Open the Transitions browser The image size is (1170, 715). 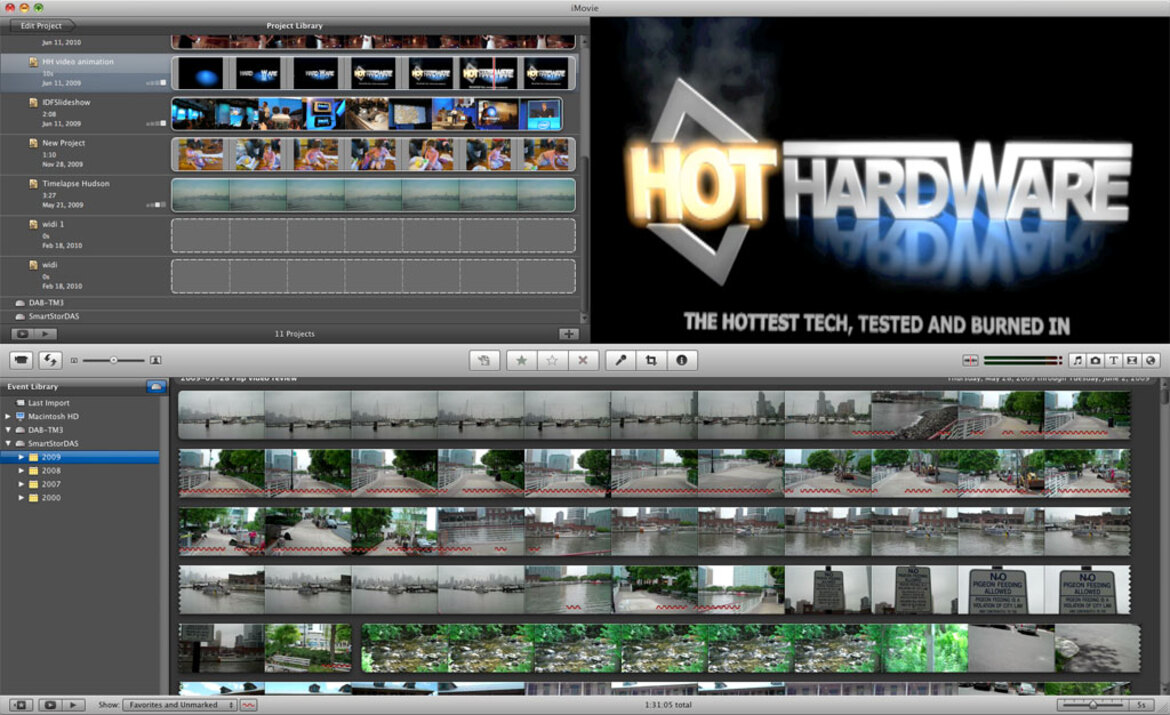click(x=1132, y=360)
